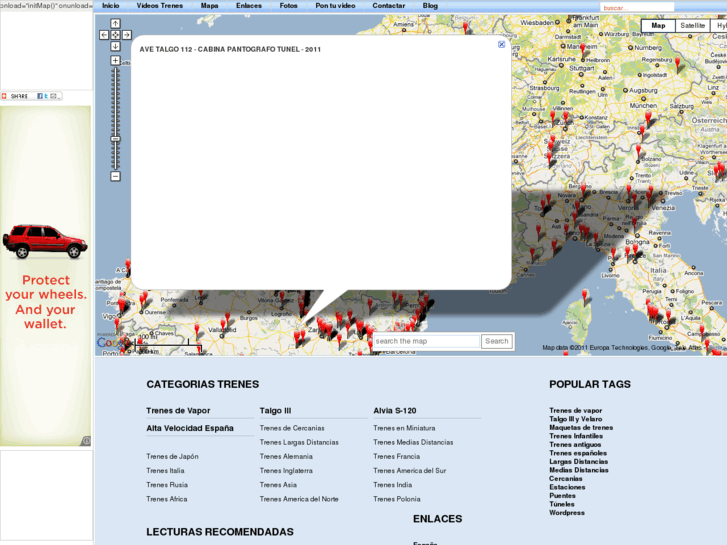727x545 pixels.
Task: Click the ad info icon on banner corner
Action: pos(86,441)
